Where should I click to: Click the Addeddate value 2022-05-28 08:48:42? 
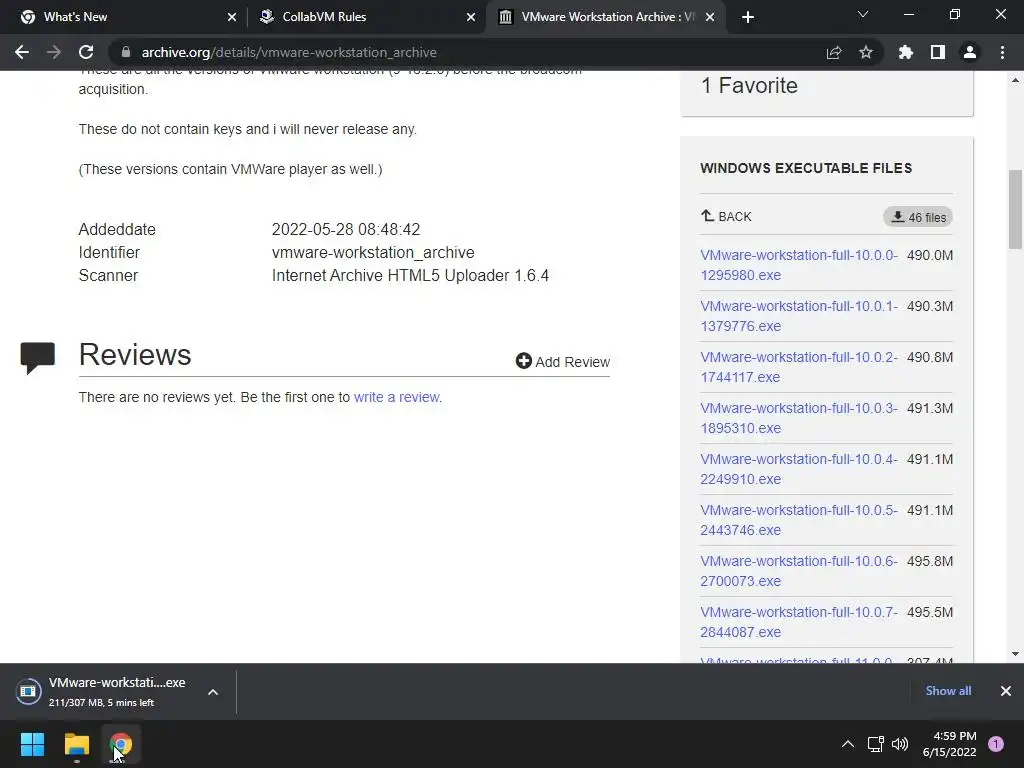pyautogui.click(x=345, y=229)
